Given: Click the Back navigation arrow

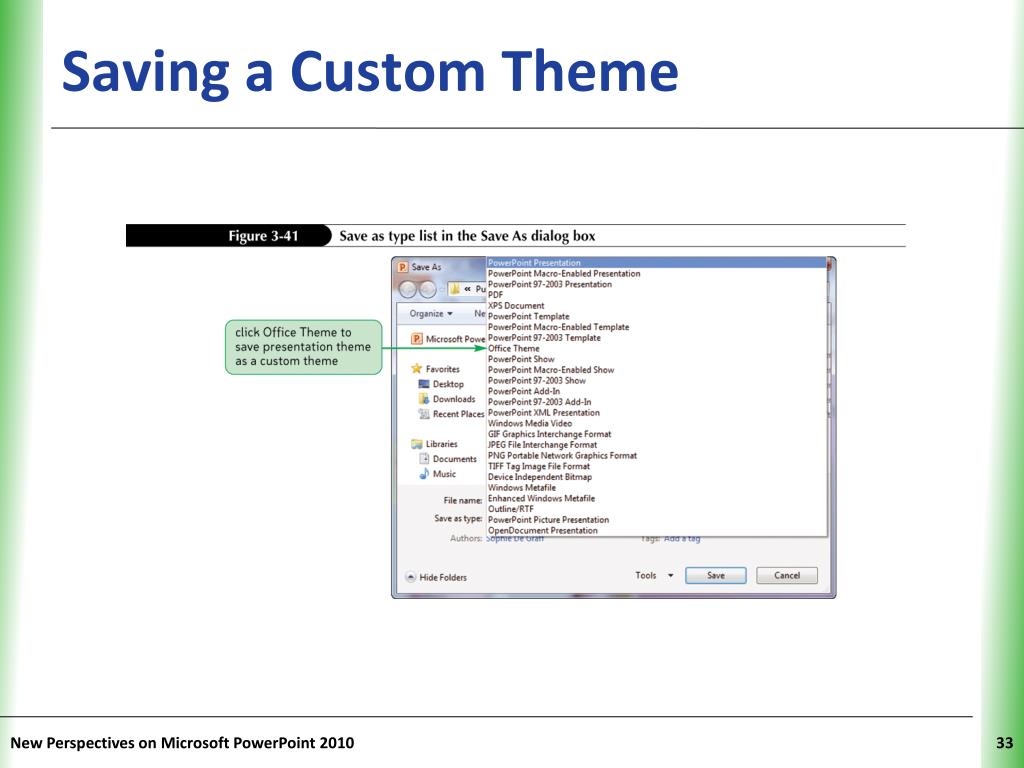Looking at the screenshot, I should (408, 289).
